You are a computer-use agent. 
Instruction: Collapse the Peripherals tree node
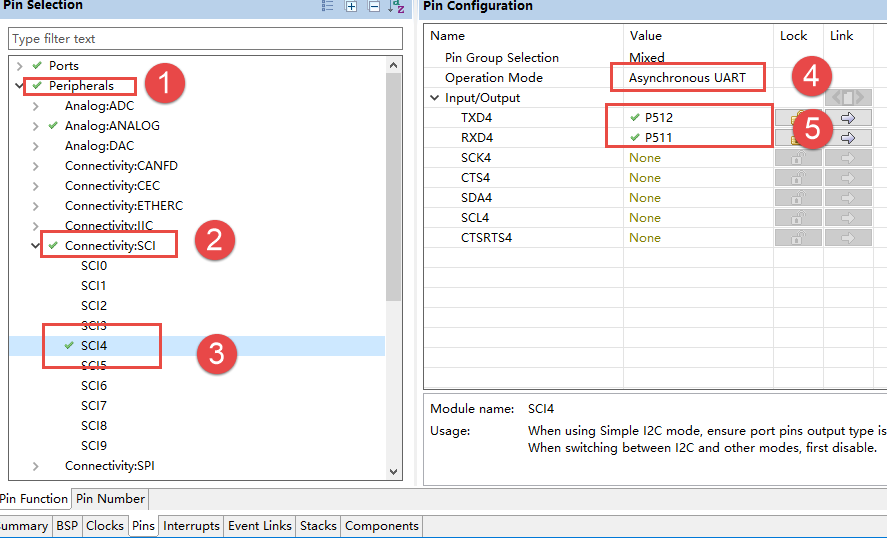point(19,86)
